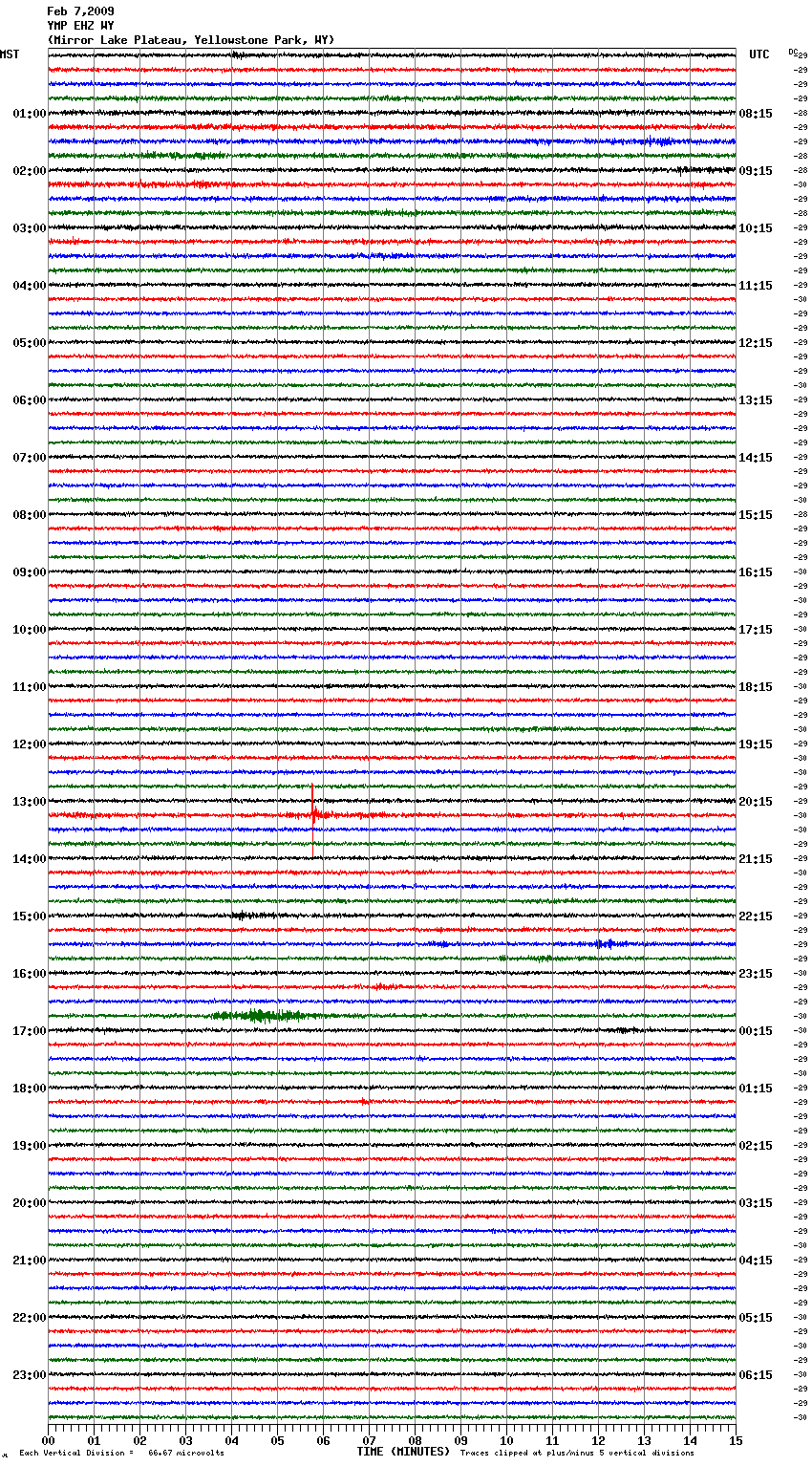
Task: Click the date text 'Feb 7,2009'
Action: [80, 11]
